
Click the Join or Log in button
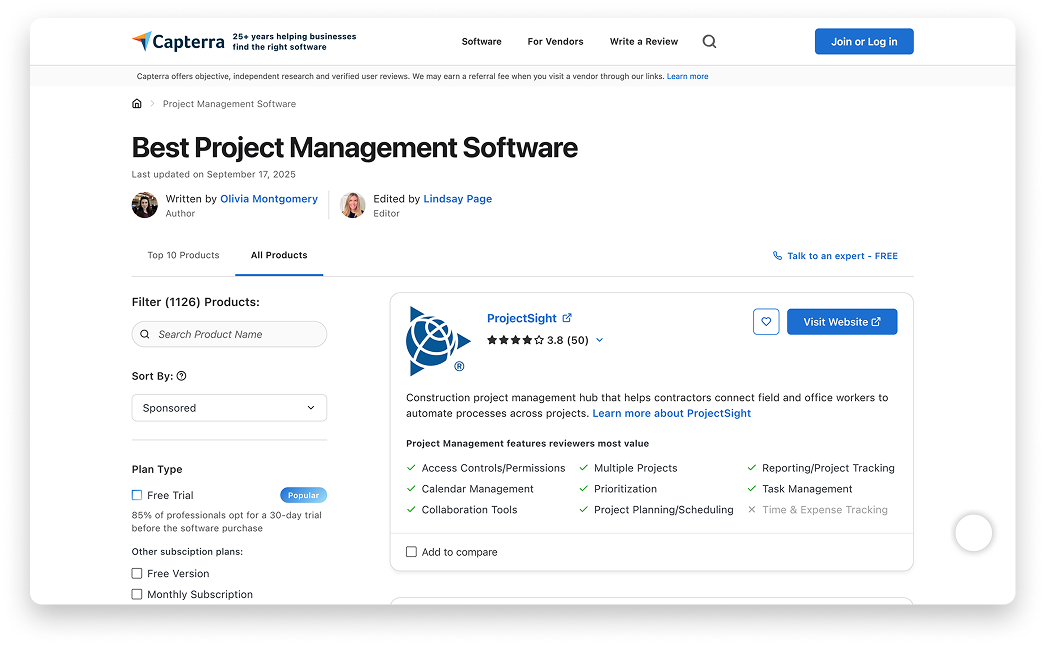(864, 41)
